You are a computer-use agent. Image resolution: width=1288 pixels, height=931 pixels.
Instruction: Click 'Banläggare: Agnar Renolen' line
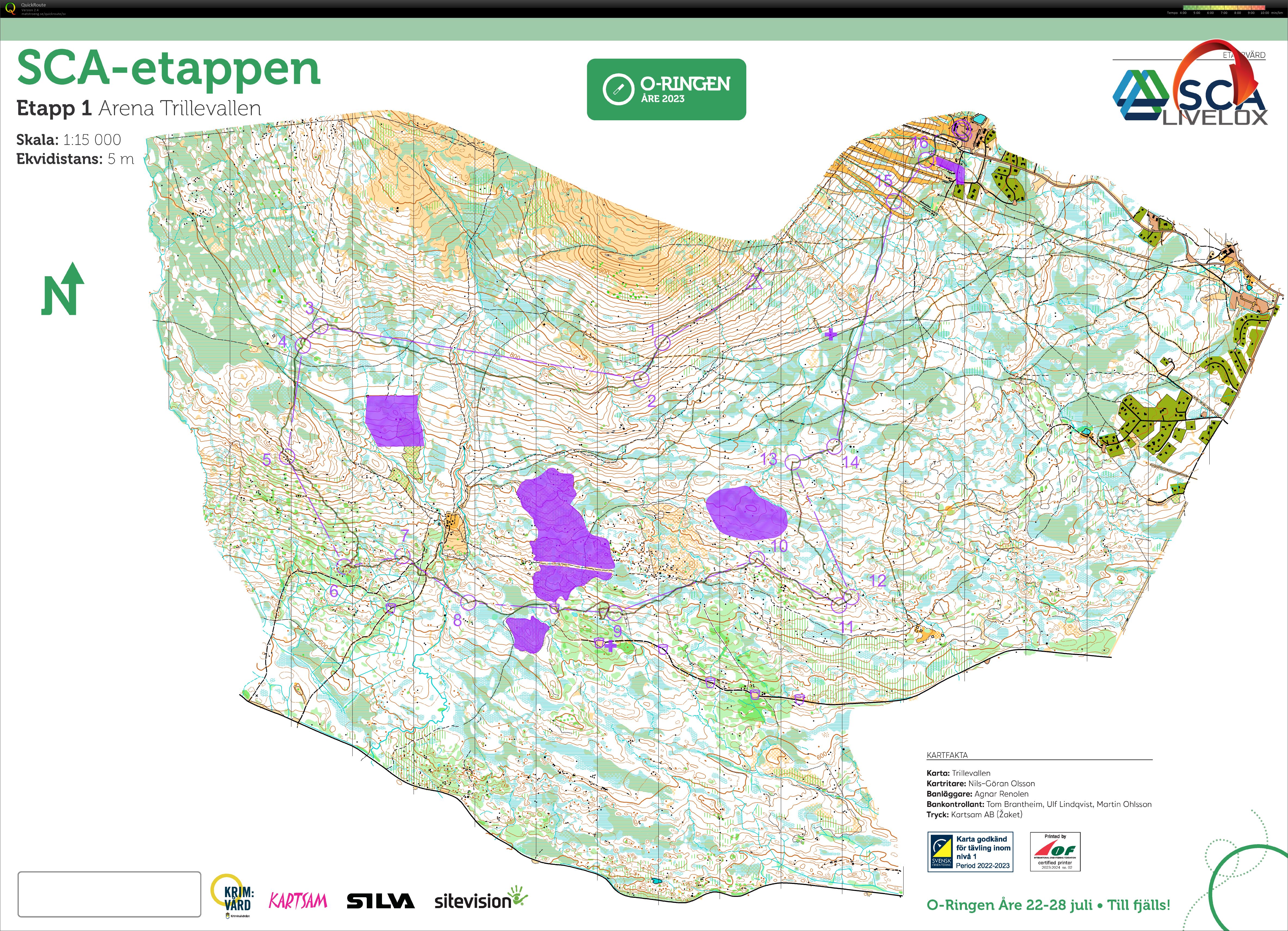977,794
